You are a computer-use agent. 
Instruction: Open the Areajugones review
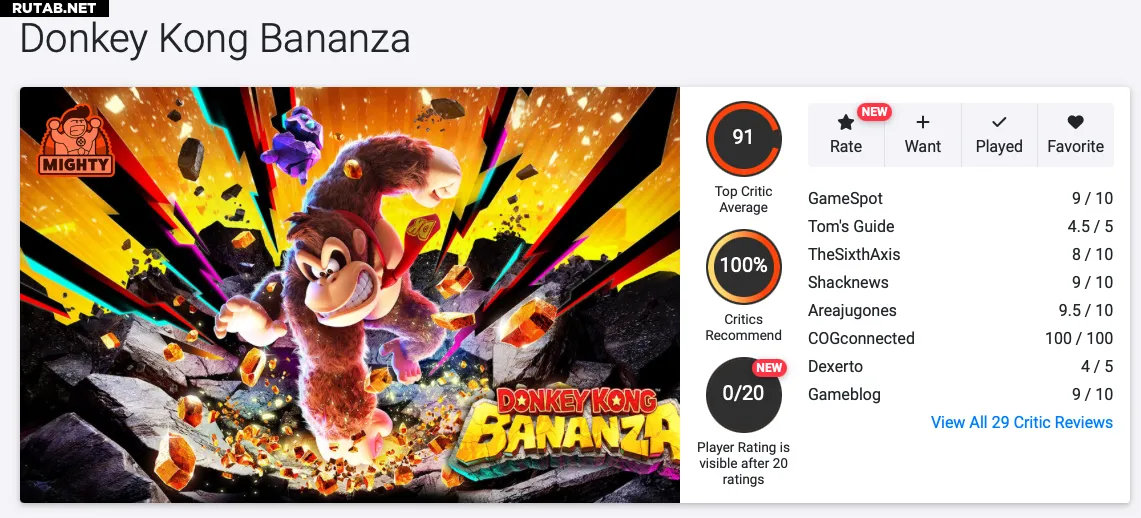[x=961, y=311]
